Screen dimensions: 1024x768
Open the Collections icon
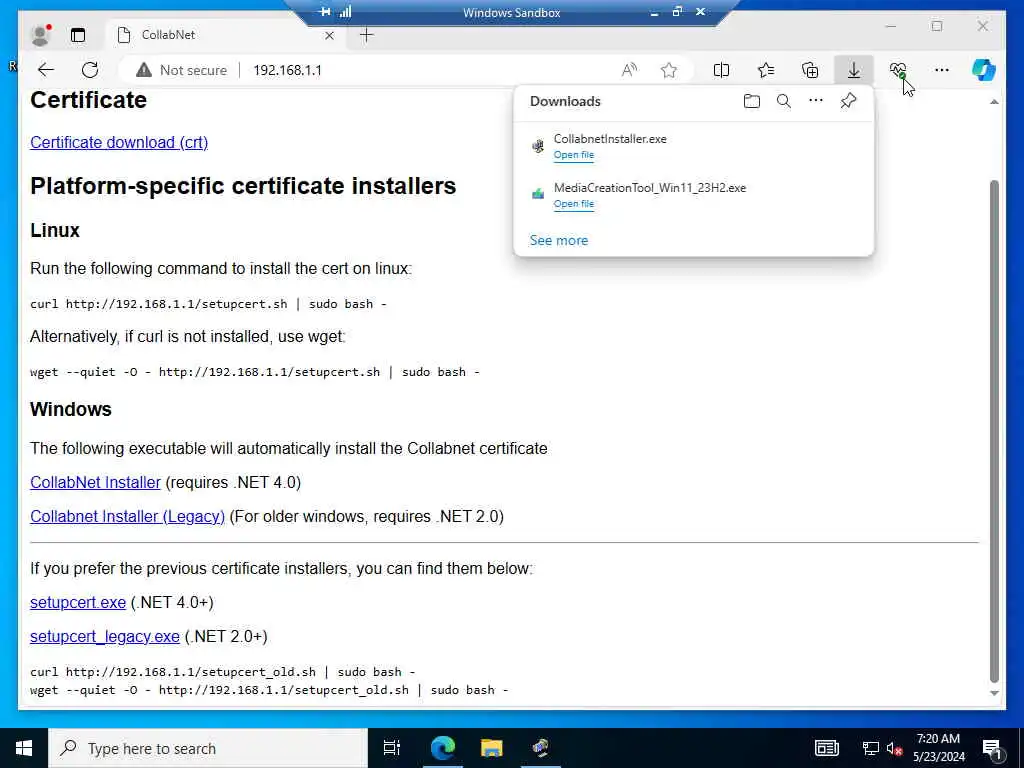(810, 70)
